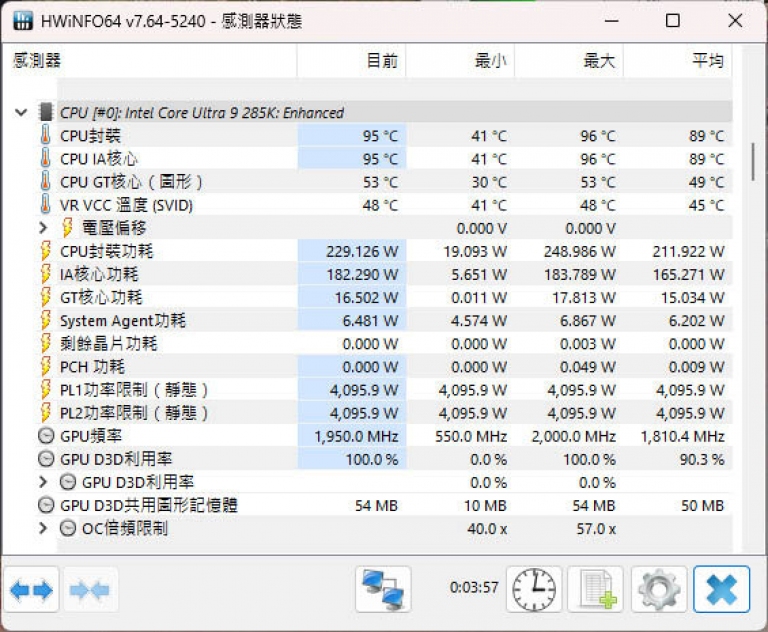Click the expand view arrows button
768x632 pixels.
point(31,590)
